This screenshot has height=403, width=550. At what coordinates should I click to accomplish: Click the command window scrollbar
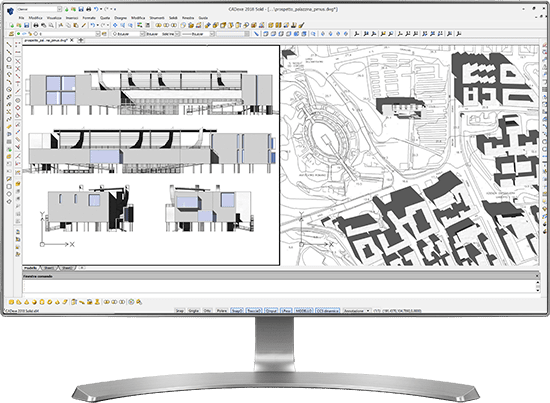point(538,286)
